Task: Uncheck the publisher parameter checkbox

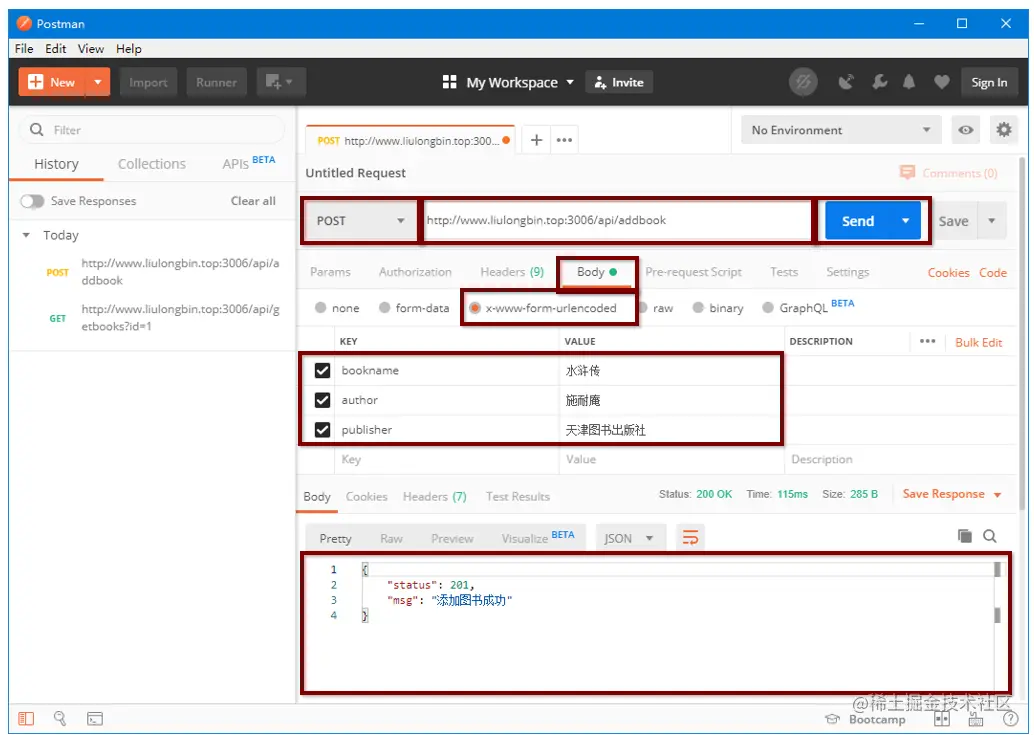Action: coord(322,430)
